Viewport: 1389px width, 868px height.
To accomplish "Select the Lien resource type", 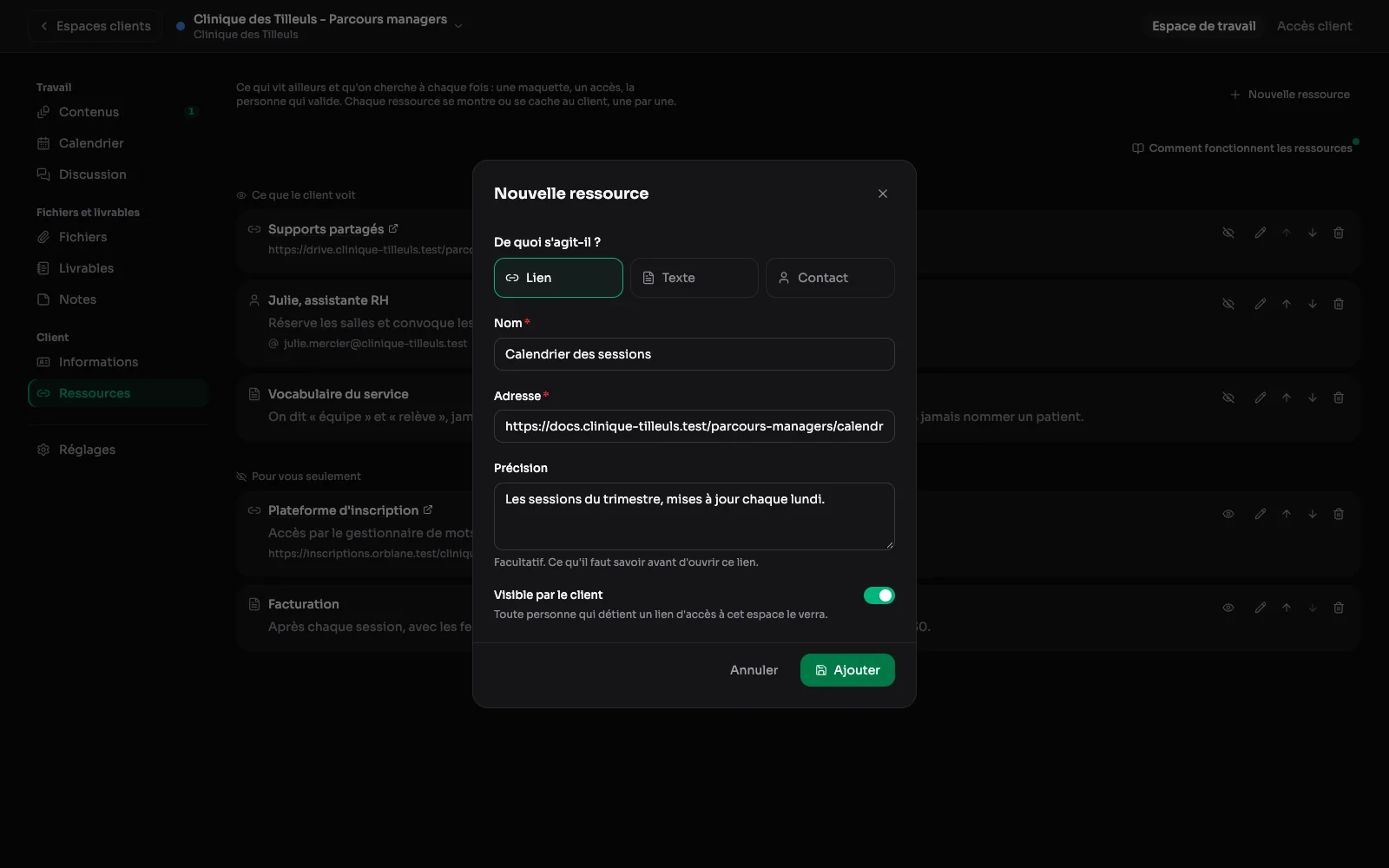I will coord(558,278).
